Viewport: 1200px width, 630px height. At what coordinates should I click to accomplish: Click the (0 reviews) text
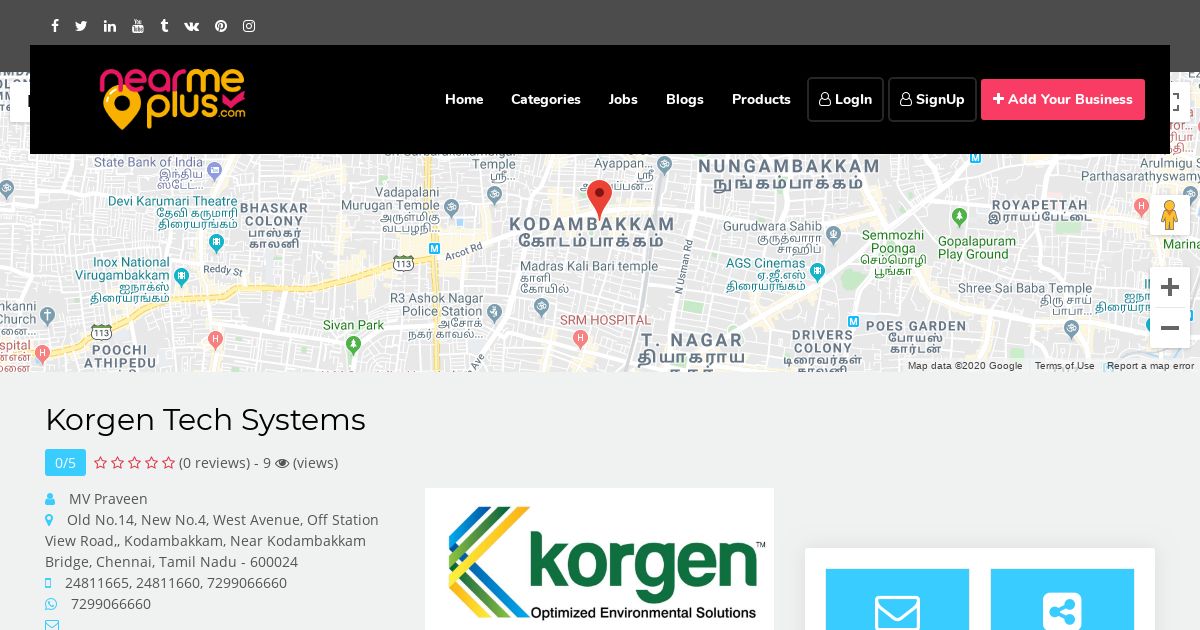pos(215,463)
